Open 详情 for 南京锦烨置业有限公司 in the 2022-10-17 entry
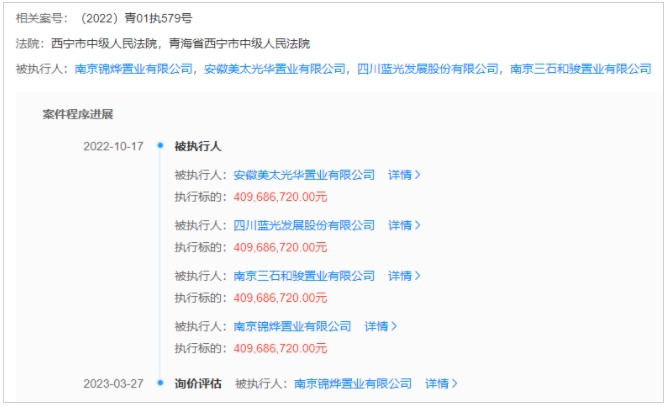Image resolution: width=667 pixels, height=406 pixels. (380, 326)
